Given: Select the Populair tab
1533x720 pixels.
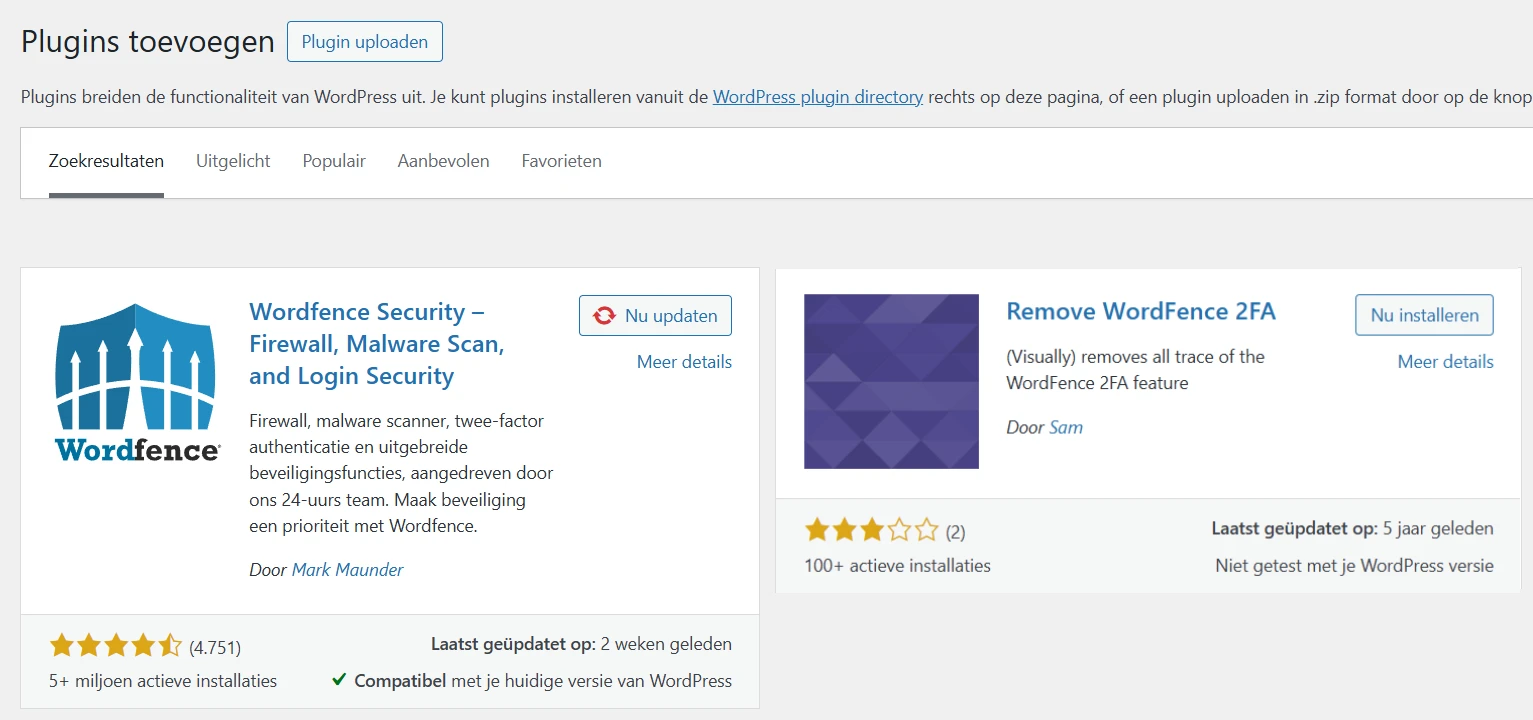Looking at the screenshot, I should coord(334,161).
